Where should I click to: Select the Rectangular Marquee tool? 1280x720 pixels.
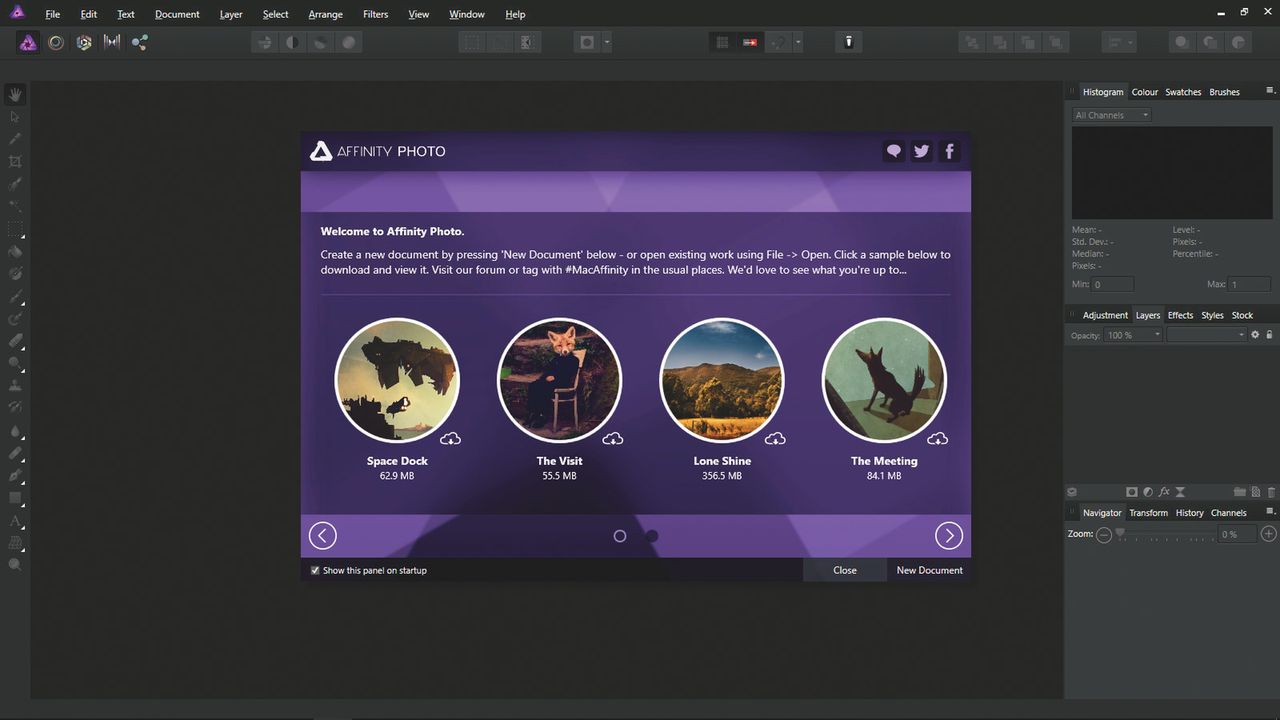click(15, 229)
